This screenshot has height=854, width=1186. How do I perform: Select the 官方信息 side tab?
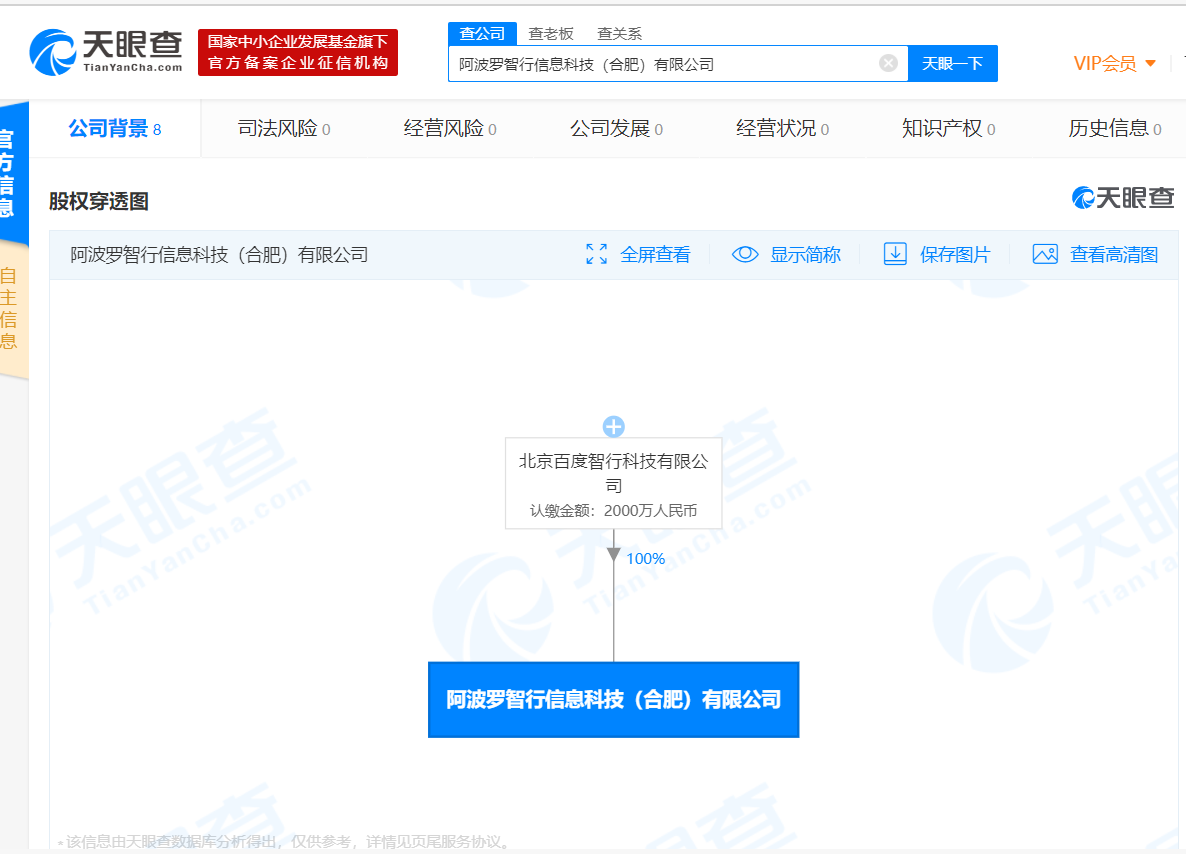[x=8, y=172]
